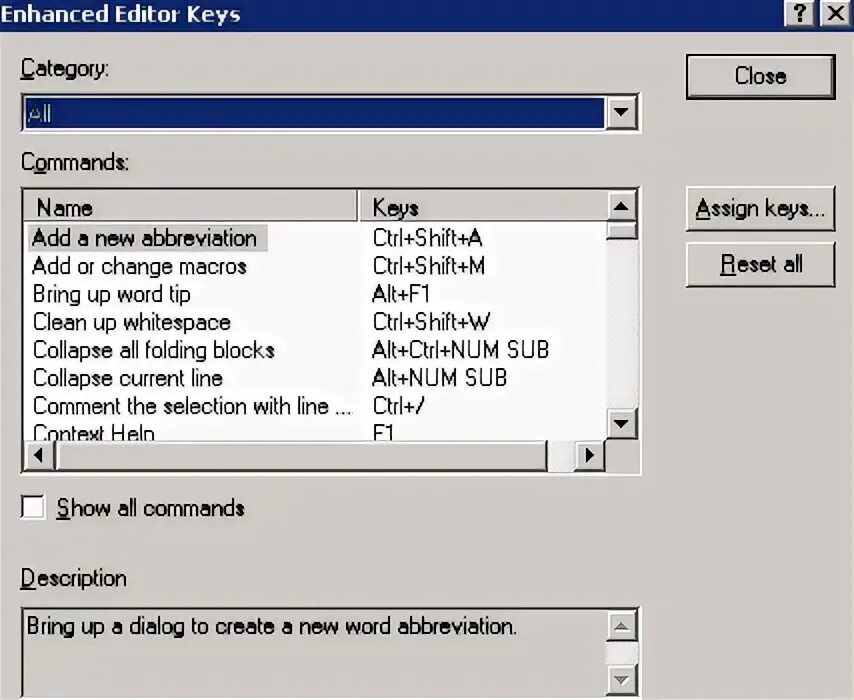This screenshot has height=700, width=854.
Task: Close the Enhanced Editor Keys dialog with X
Action: 835,13
